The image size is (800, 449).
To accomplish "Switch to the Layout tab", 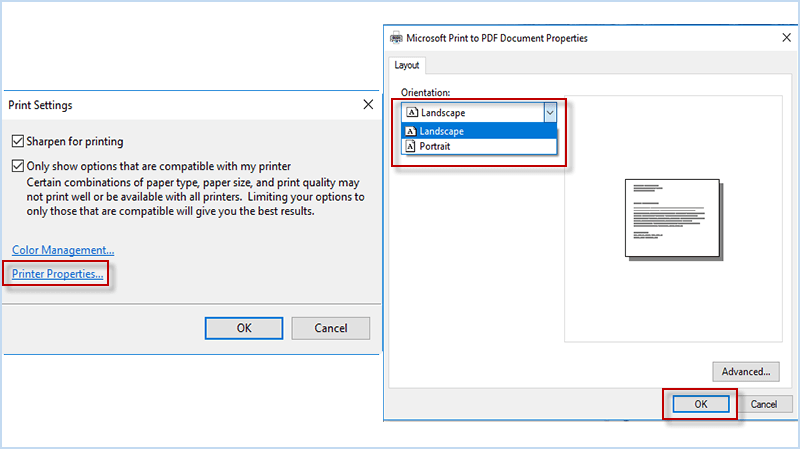I will [407, 65].
